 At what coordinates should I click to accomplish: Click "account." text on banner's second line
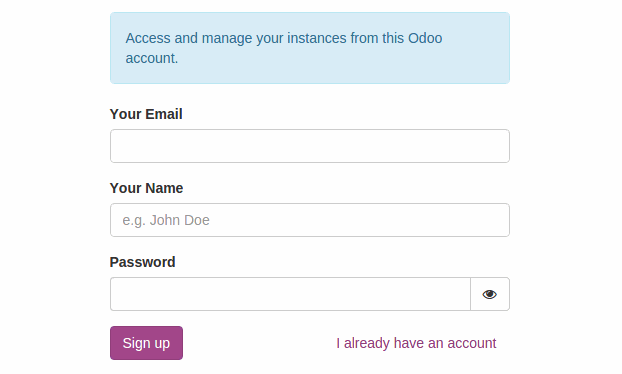pos(152,58)
